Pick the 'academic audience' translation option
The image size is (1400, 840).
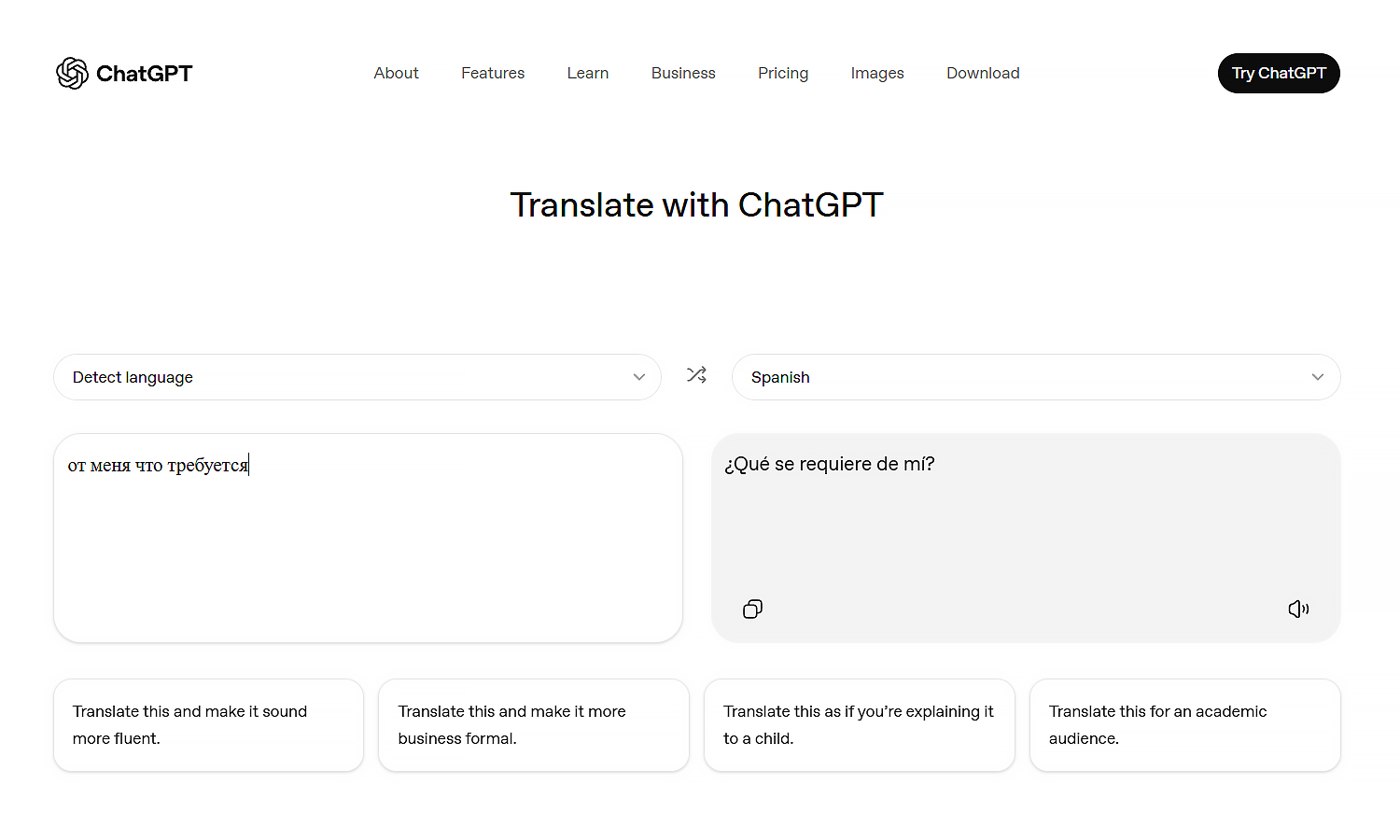tap(1184, 725)
